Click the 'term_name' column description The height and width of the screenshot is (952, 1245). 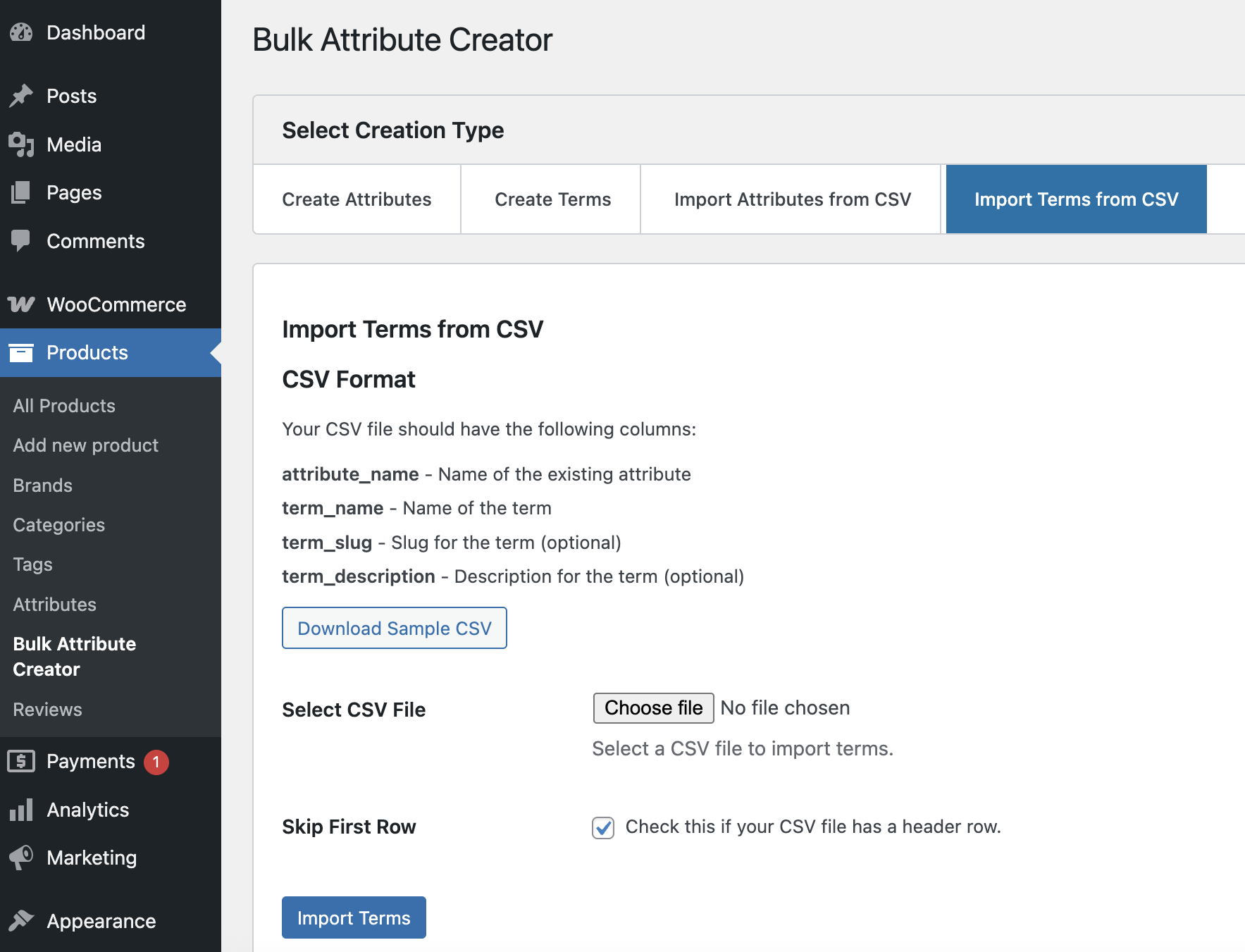(x=416, y=508)
